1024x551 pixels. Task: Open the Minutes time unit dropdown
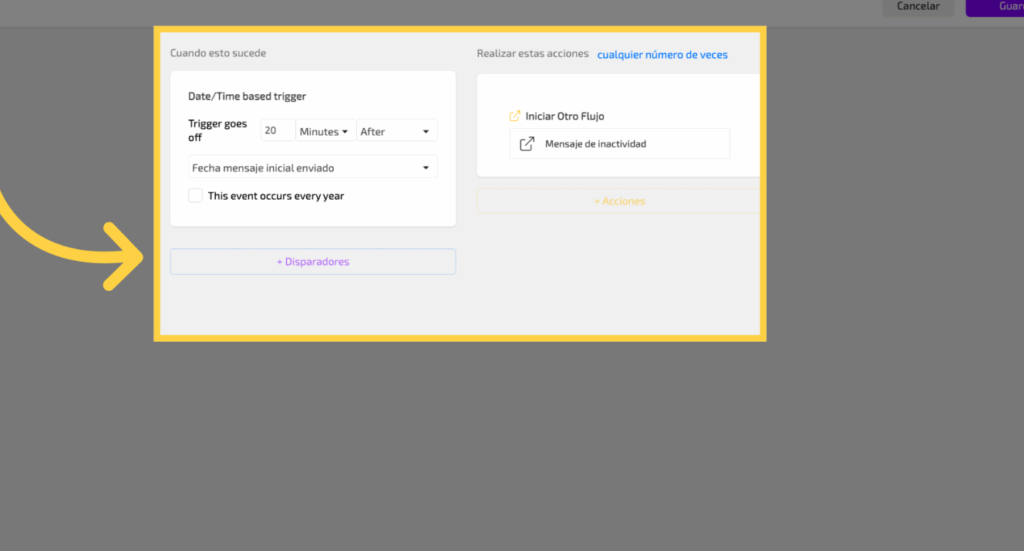(x=325, y=131)
